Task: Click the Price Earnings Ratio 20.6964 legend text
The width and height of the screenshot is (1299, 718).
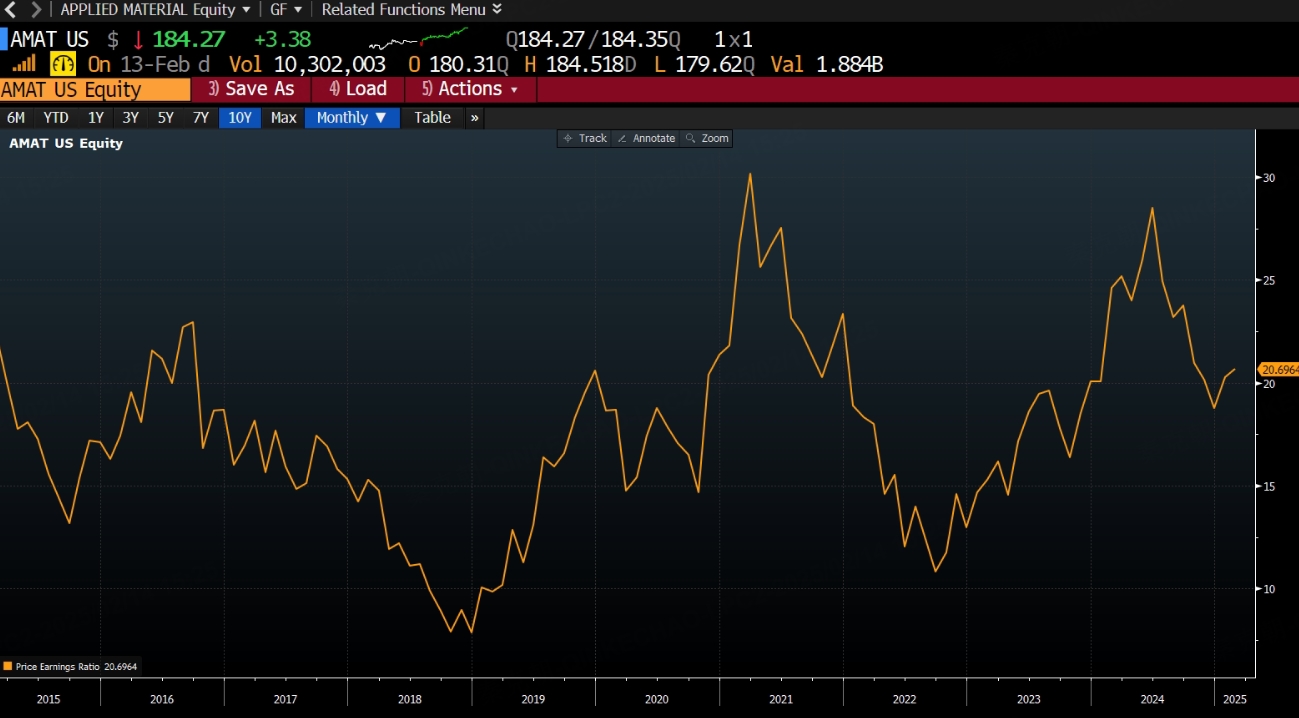Action: point(77,666)
